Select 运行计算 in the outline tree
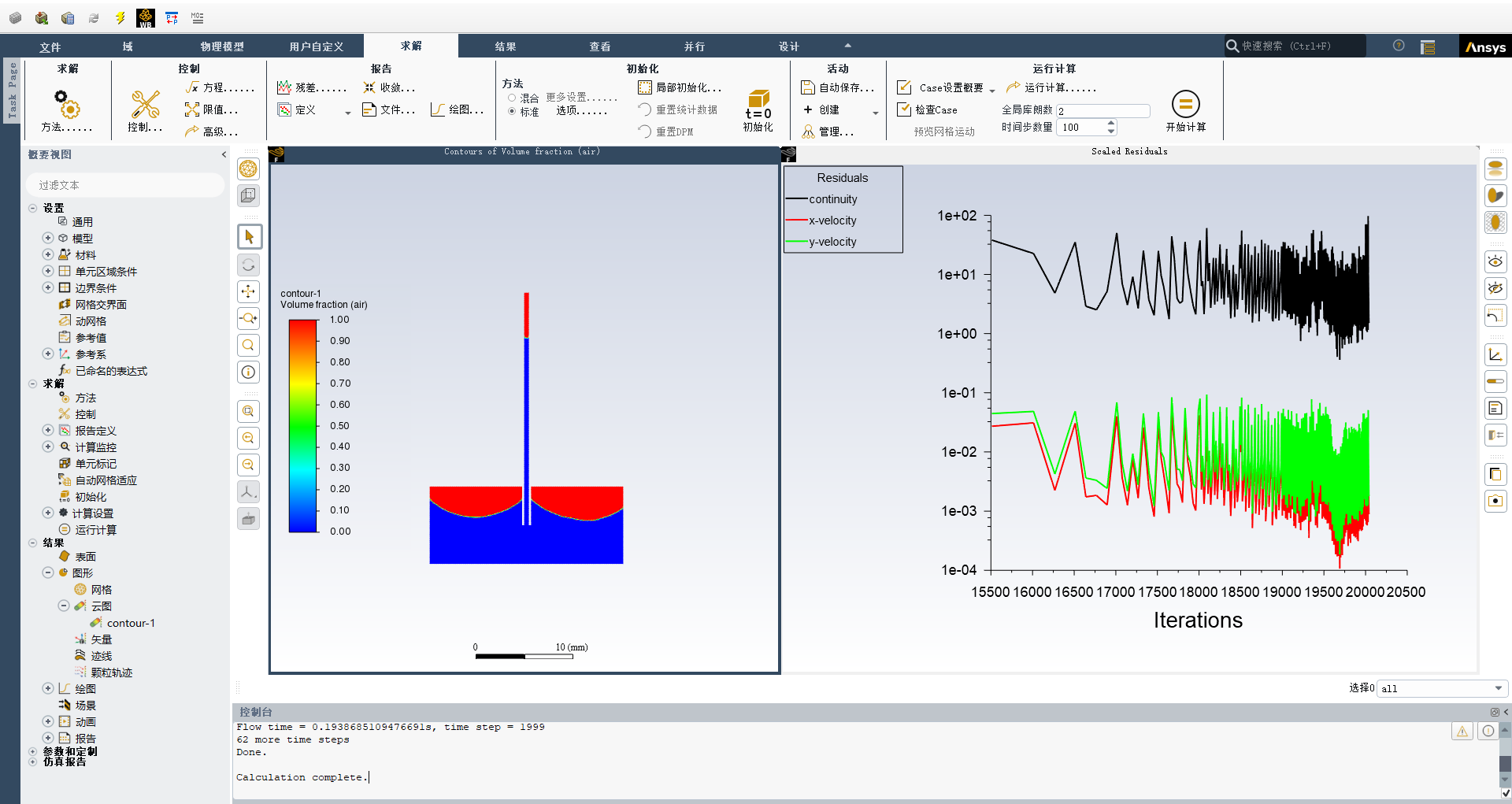Viewport: 1512px width, 804px height. tap(95, 530)
